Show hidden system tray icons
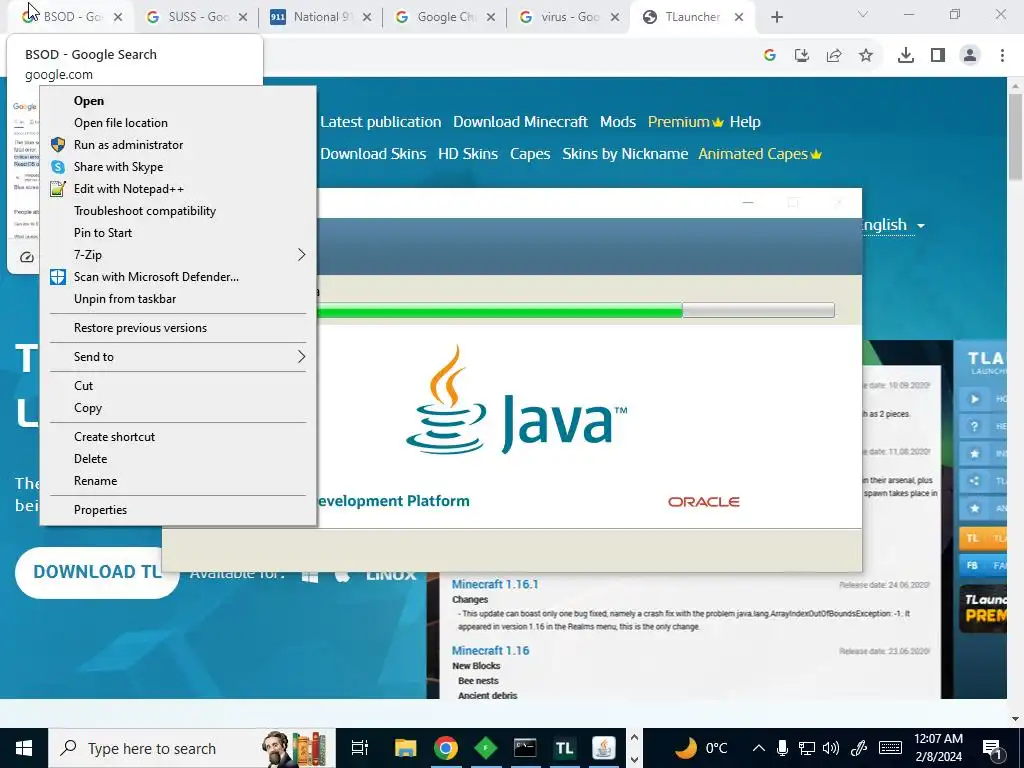This screenshot has height=768, width=1024. click(758, 748)
